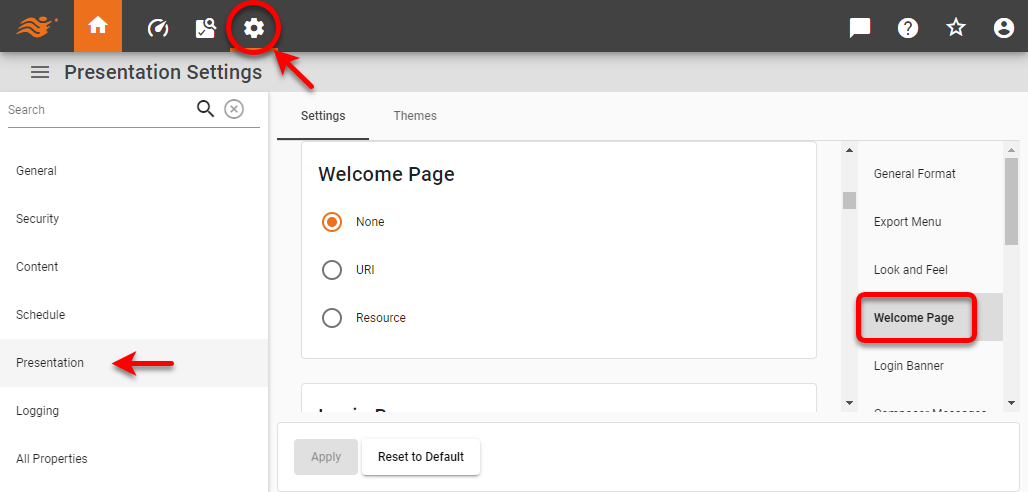Viewport: 1028px width, 492px height.
Task: Open the comments chat icon
Action: point(859,28)
